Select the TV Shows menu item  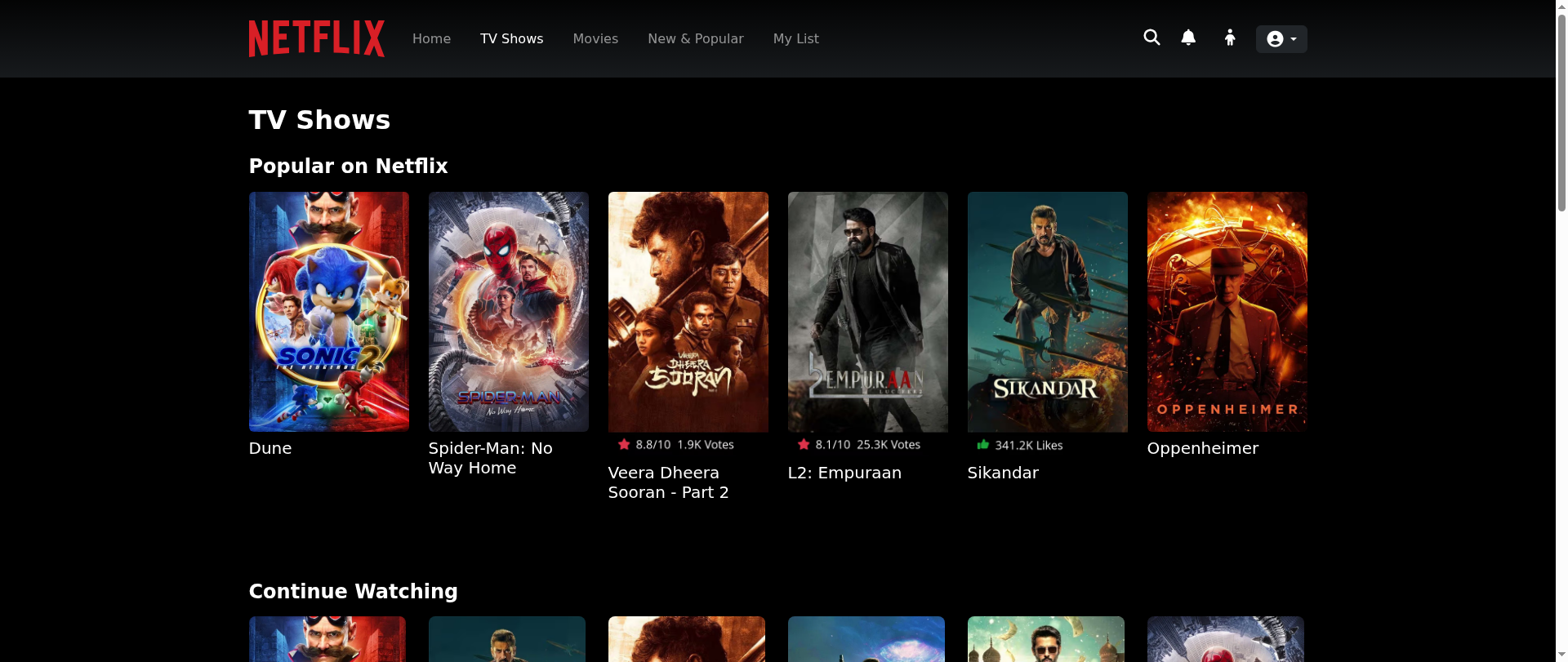511,38
